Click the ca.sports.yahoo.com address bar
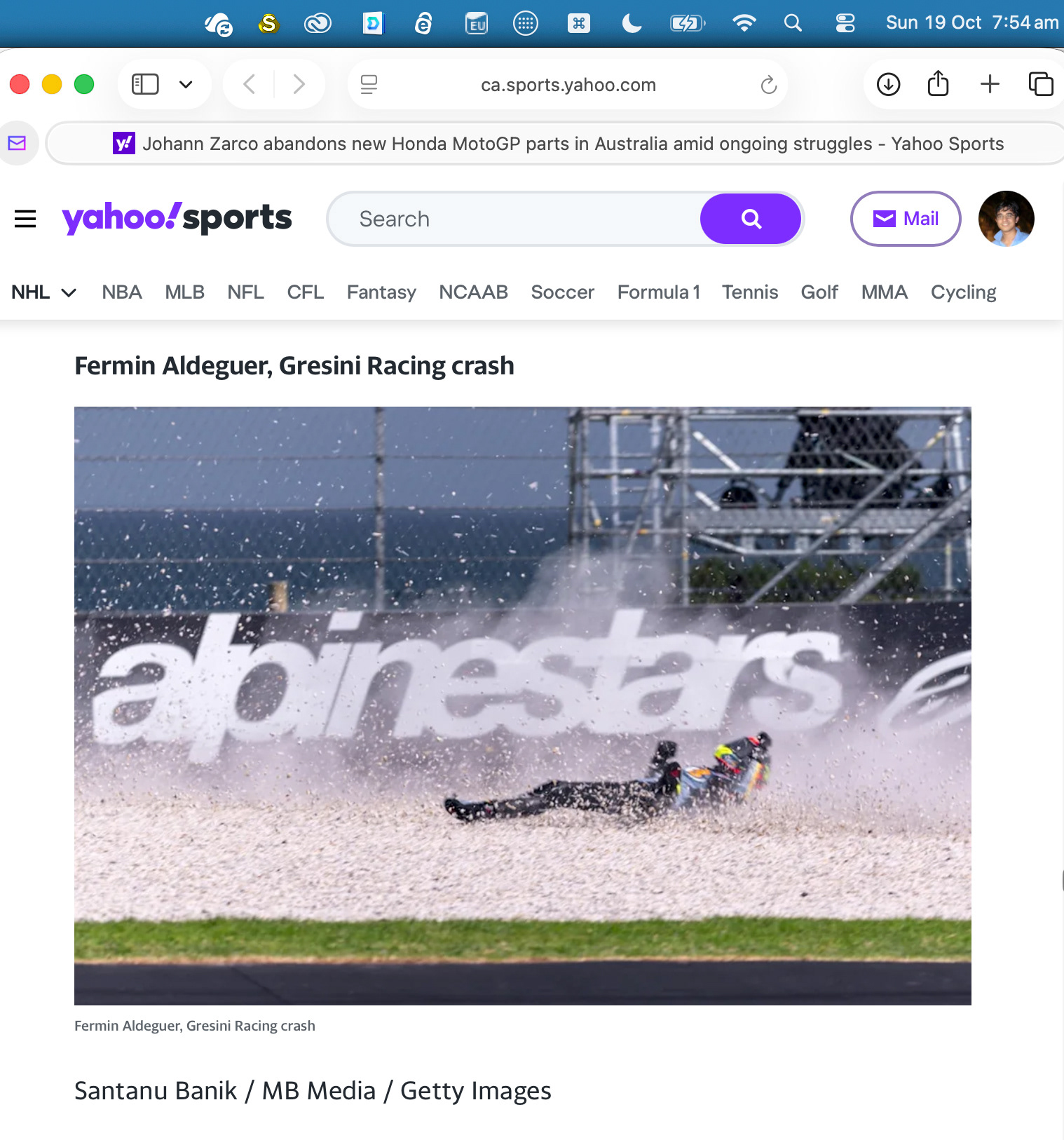Viewport: 1064px width, 1140px height. (x=568, y=85)
